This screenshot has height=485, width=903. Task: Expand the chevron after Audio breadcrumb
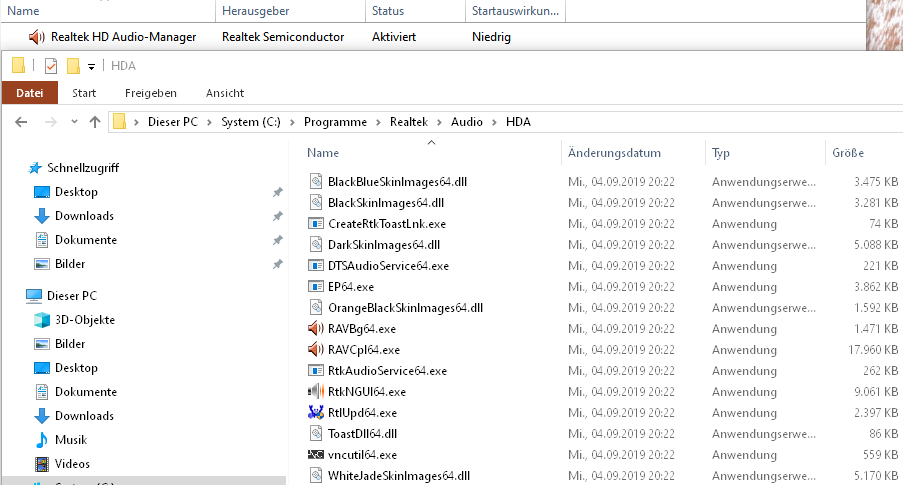click(494, 122)
